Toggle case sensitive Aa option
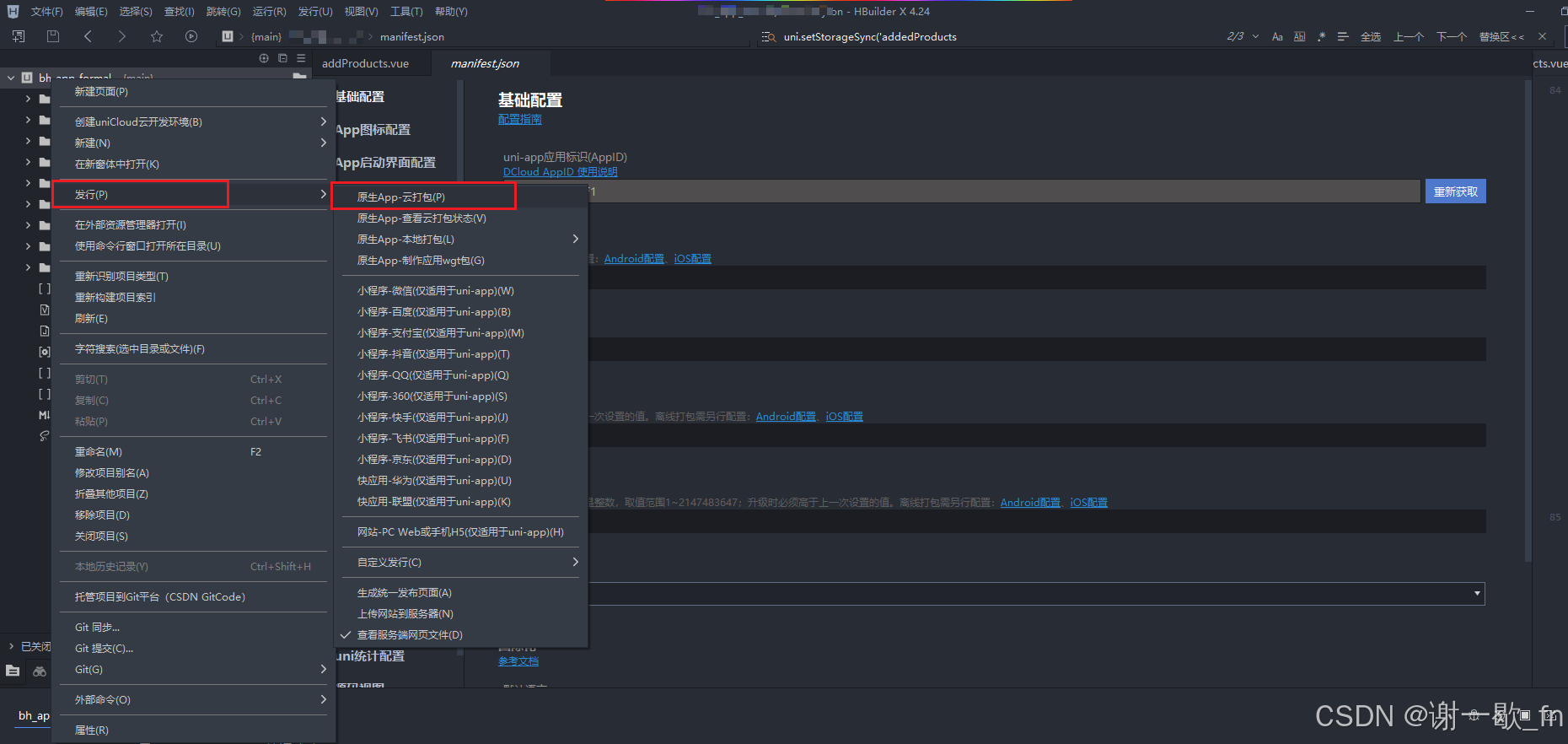Viewport: 1568px width, 744px height. click(x=1277, y=36)
